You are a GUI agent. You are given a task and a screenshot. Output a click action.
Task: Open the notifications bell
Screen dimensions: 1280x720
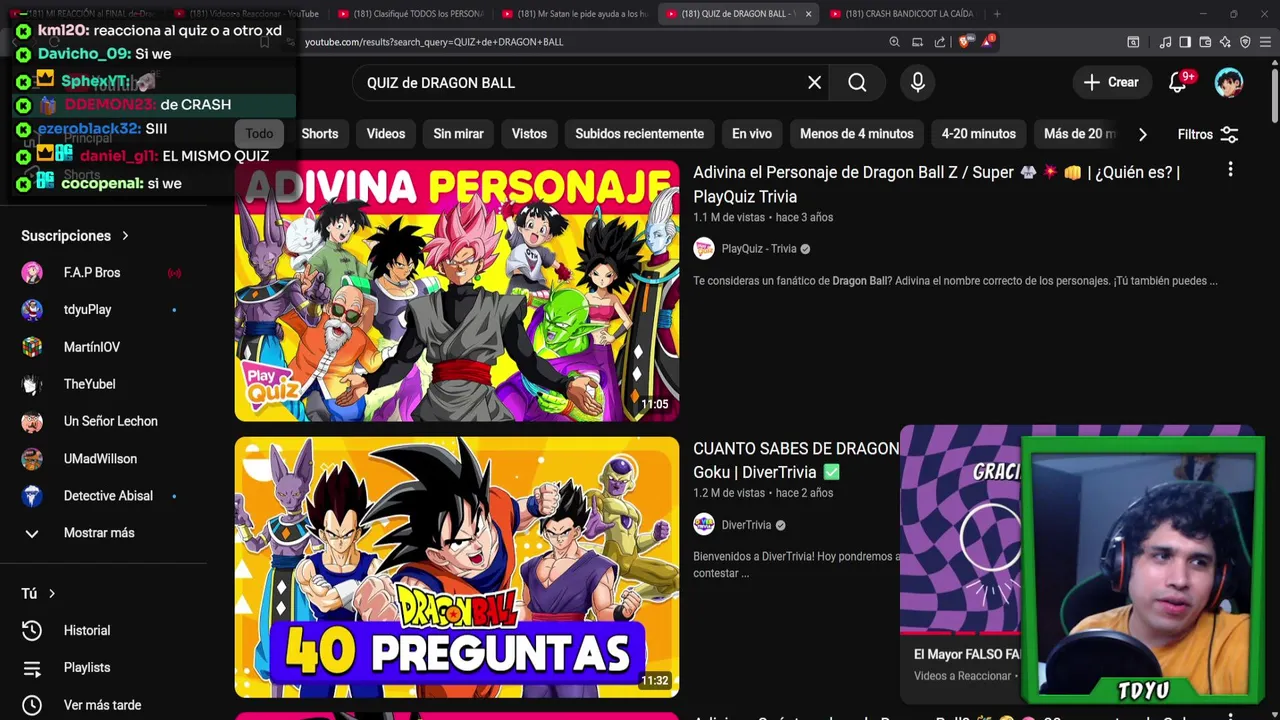(x=1178, y=83)
